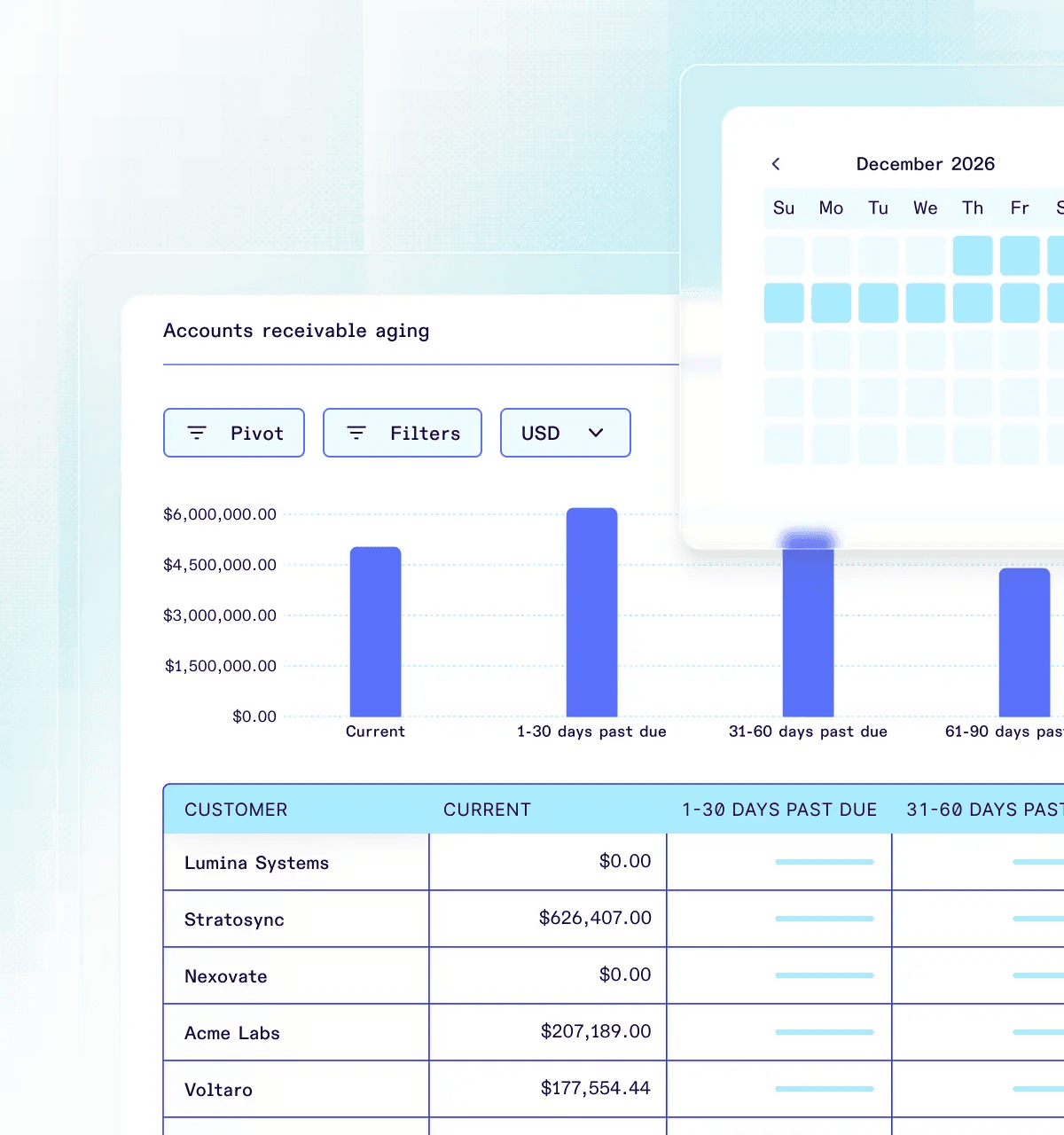Select Voltaro current balance $177,554.44
The height and width of the screenshot is (1135, 1064).
[x=595, y=1088]
